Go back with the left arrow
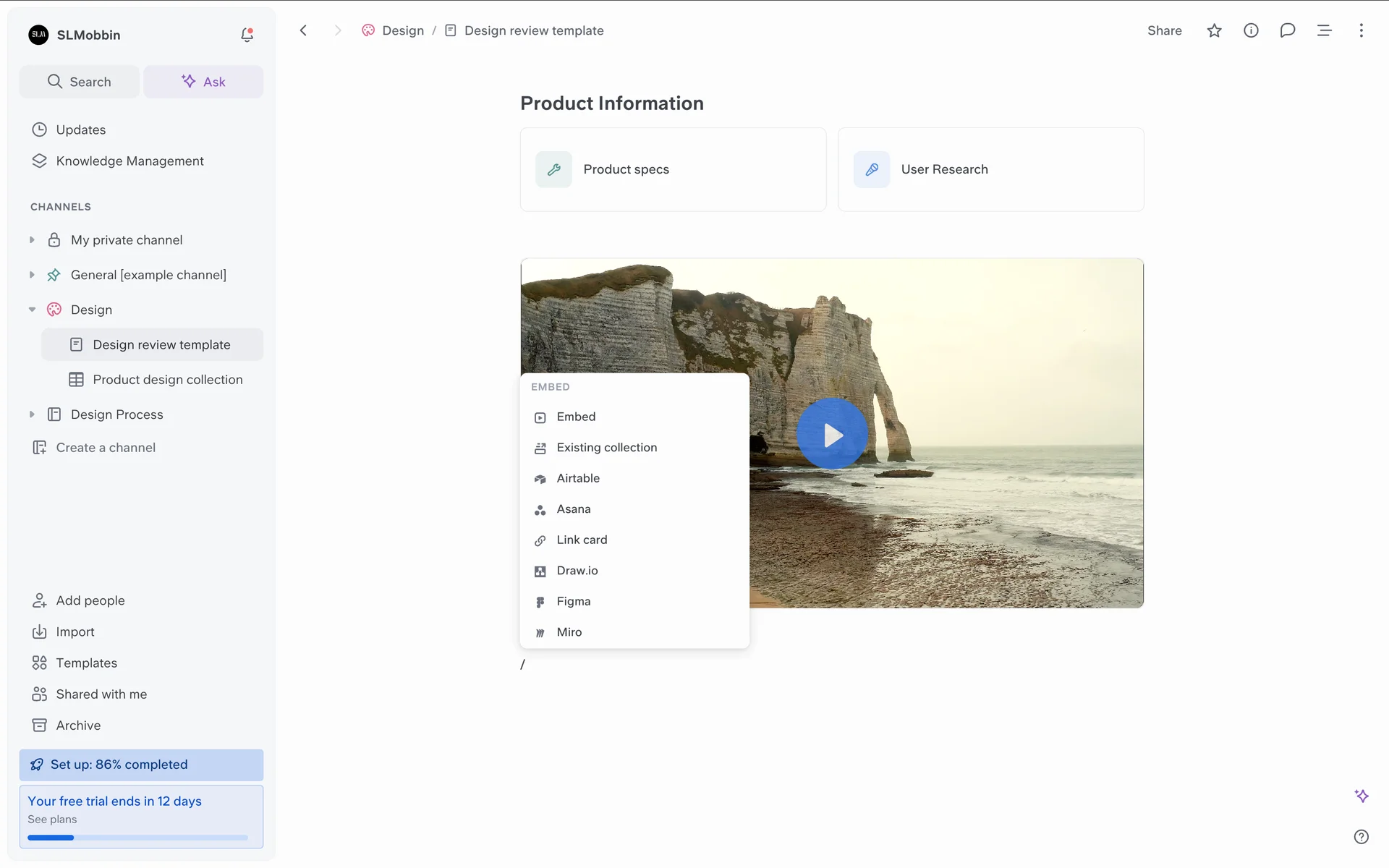 304,30
